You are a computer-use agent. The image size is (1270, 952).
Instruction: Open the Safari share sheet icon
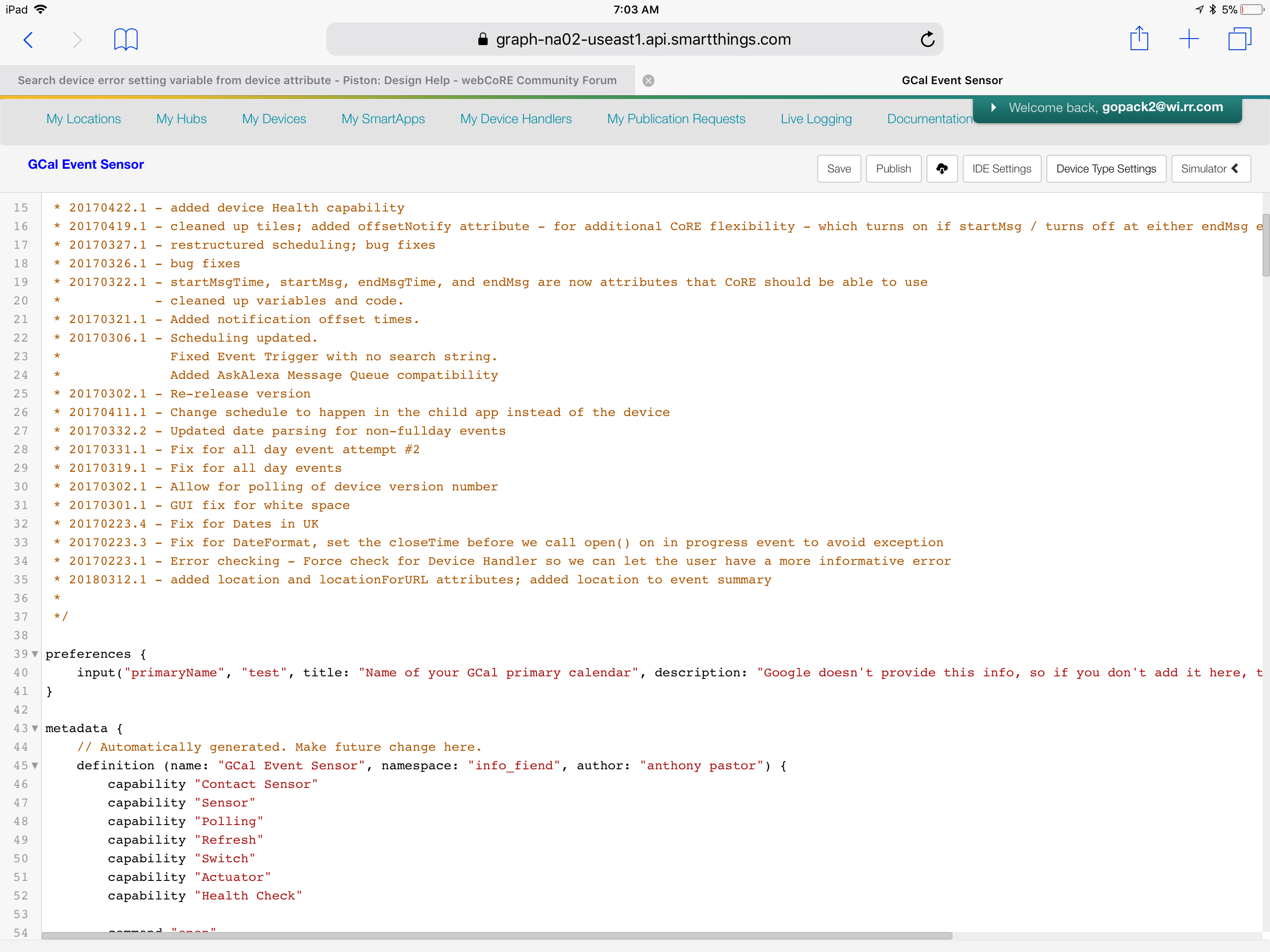(1139, 39)
